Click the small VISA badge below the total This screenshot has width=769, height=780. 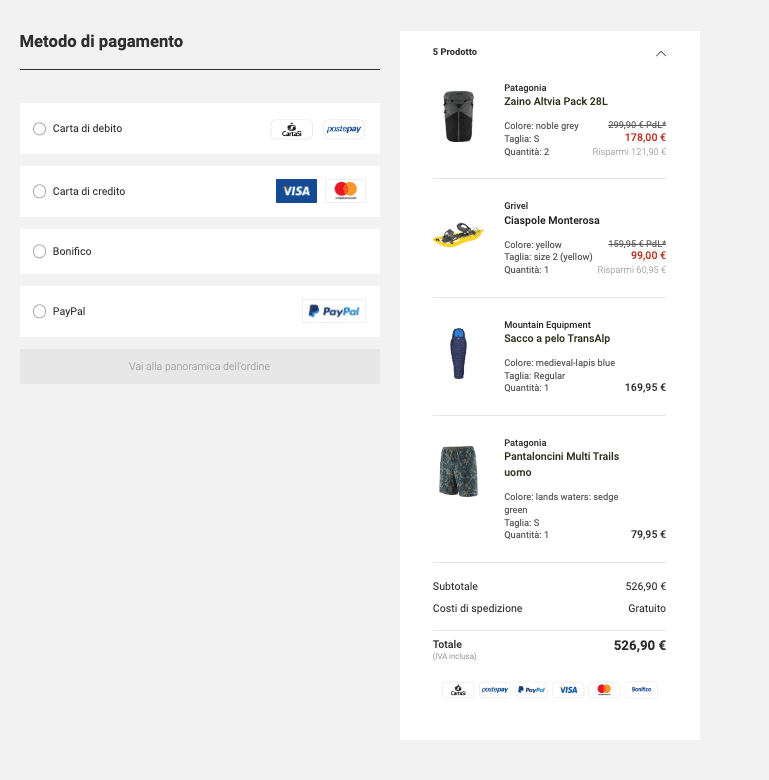[567, 690]
